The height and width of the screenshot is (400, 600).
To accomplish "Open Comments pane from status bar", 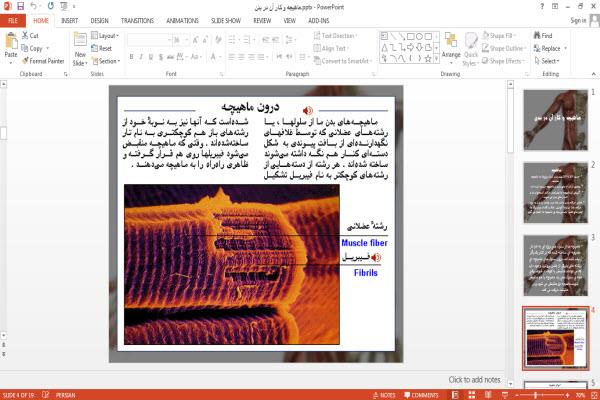I will click(x=421, y=395).
